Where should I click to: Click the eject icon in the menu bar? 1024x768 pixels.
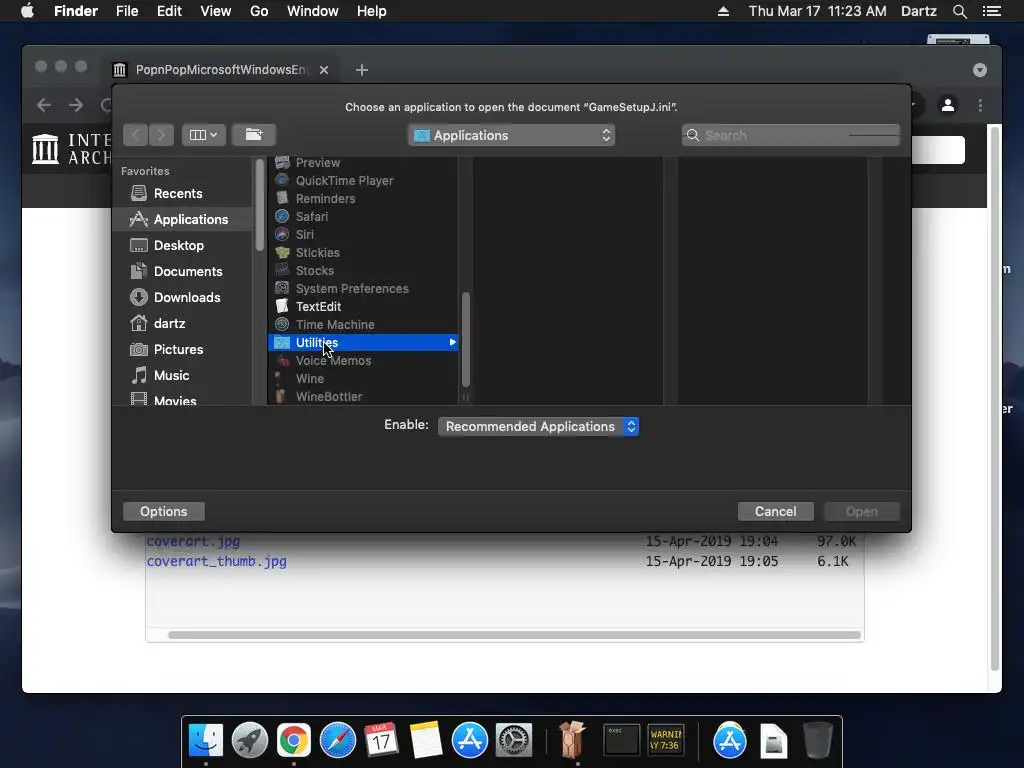pos(723,11)
